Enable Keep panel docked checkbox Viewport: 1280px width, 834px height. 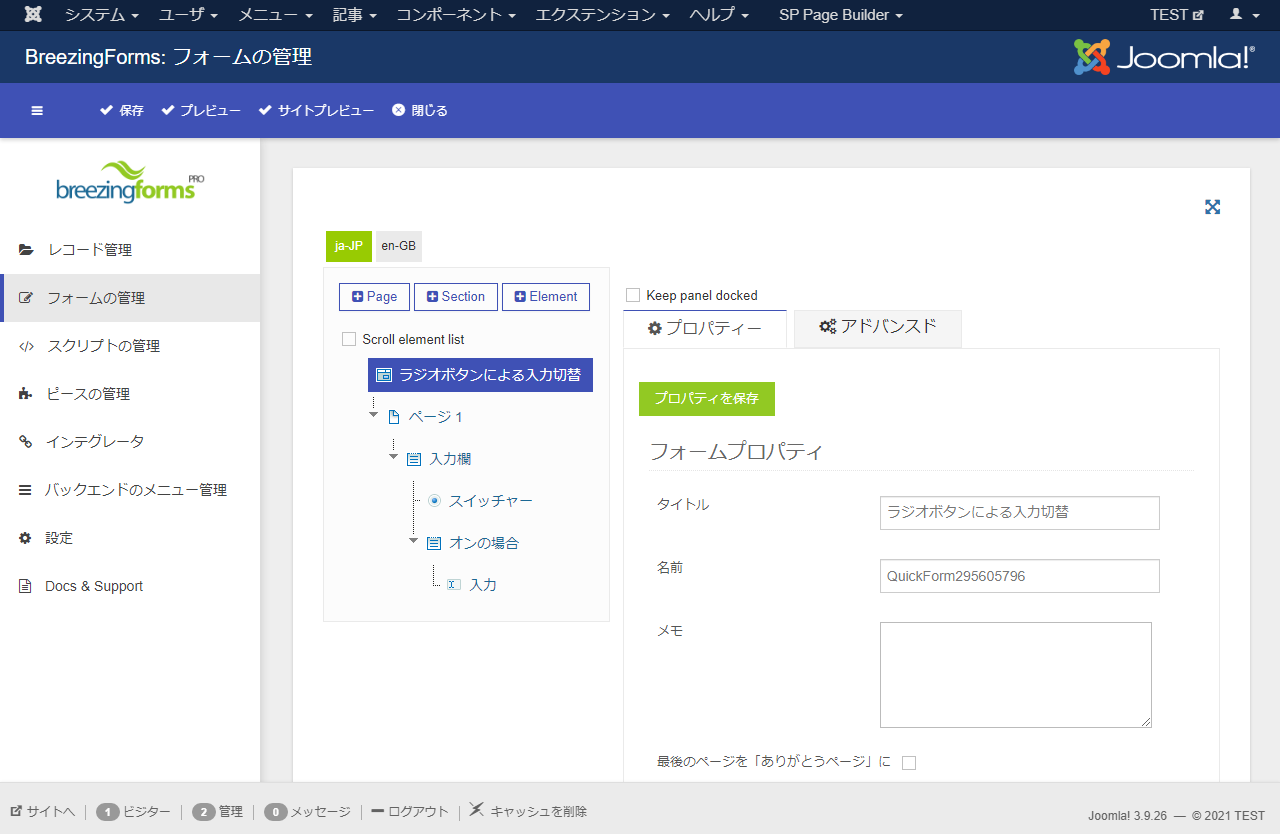point(633,295)
